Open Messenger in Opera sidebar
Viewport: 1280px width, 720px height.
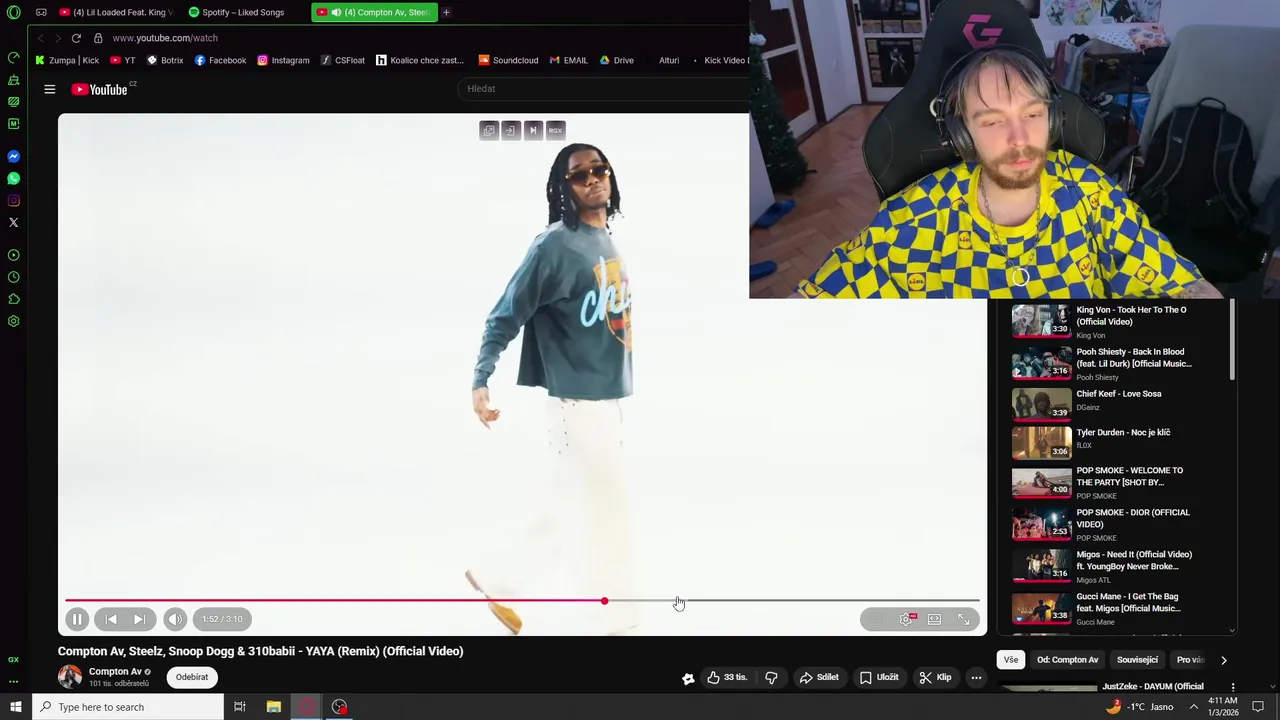pos(13,157)
